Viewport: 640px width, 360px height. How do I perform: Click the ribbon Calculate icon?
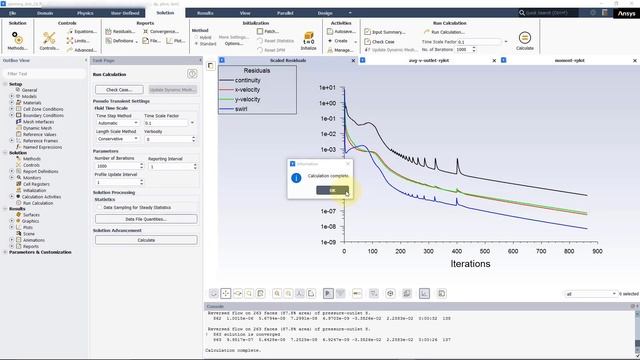click(x=524, y=41)
